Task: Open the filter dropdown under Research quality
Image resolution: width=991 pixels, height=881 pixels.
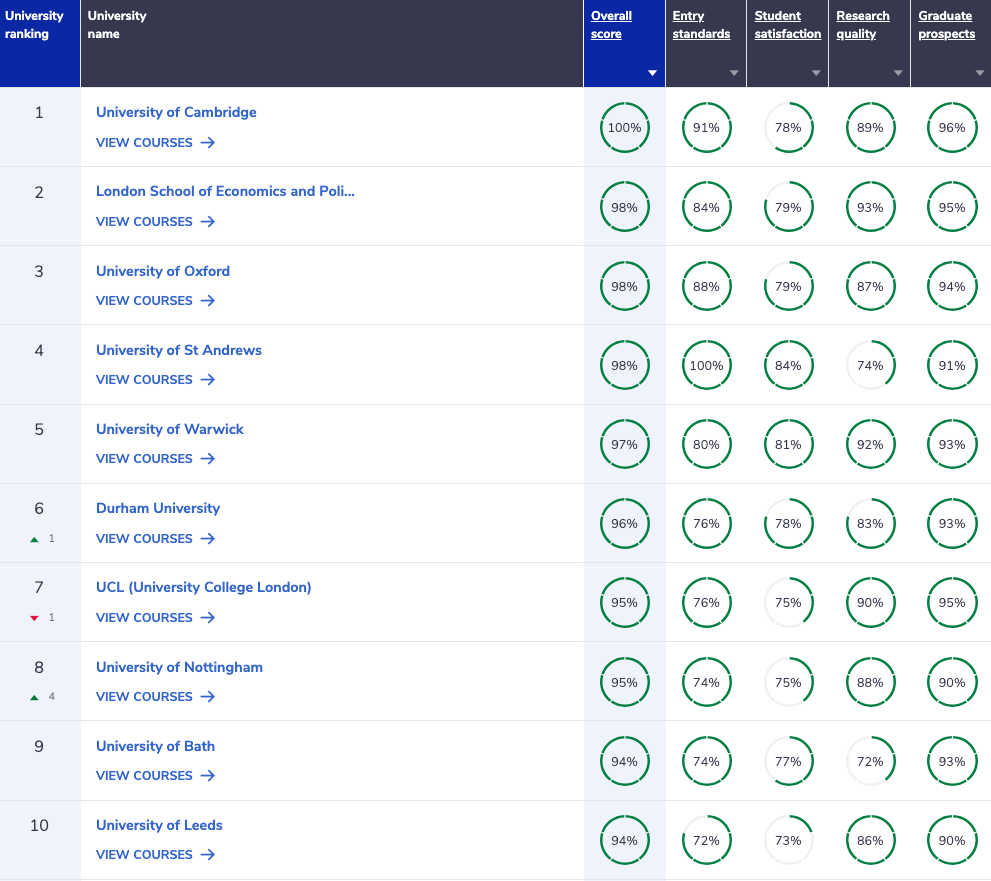Action: tap(898, 72)
